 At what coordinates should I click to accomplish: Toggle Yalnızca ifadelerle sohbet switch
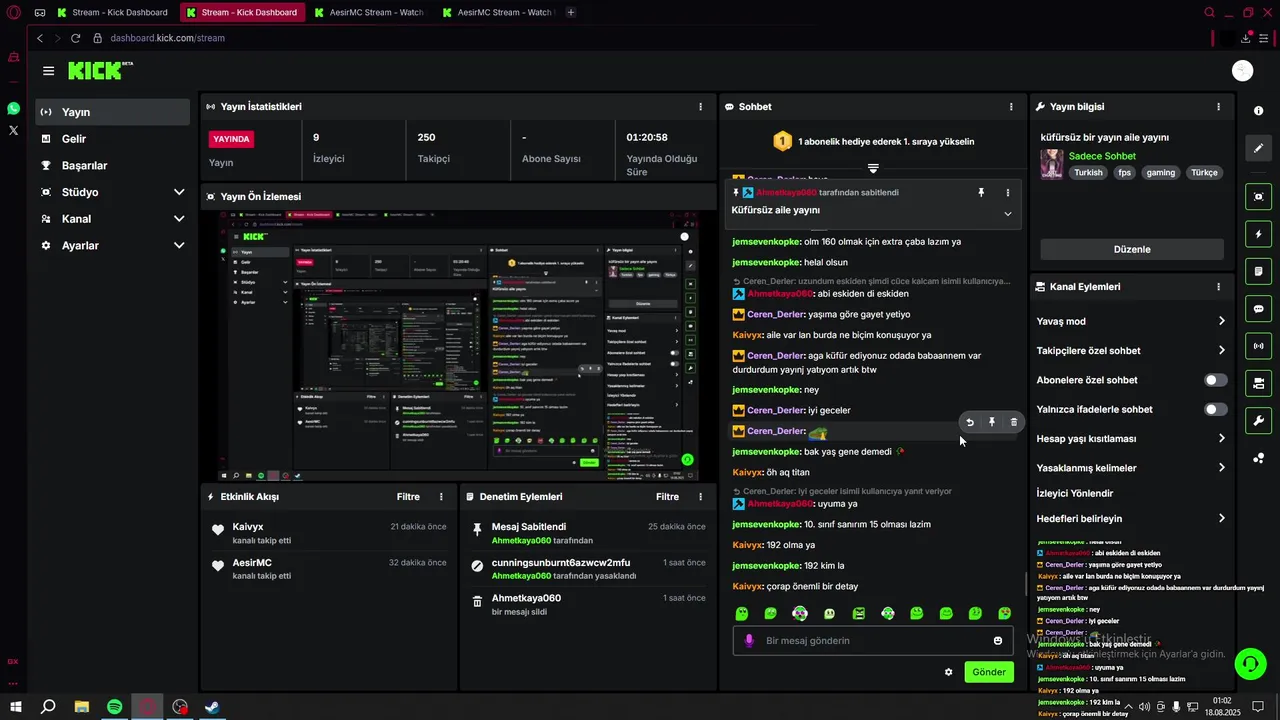pos(1215,409)
